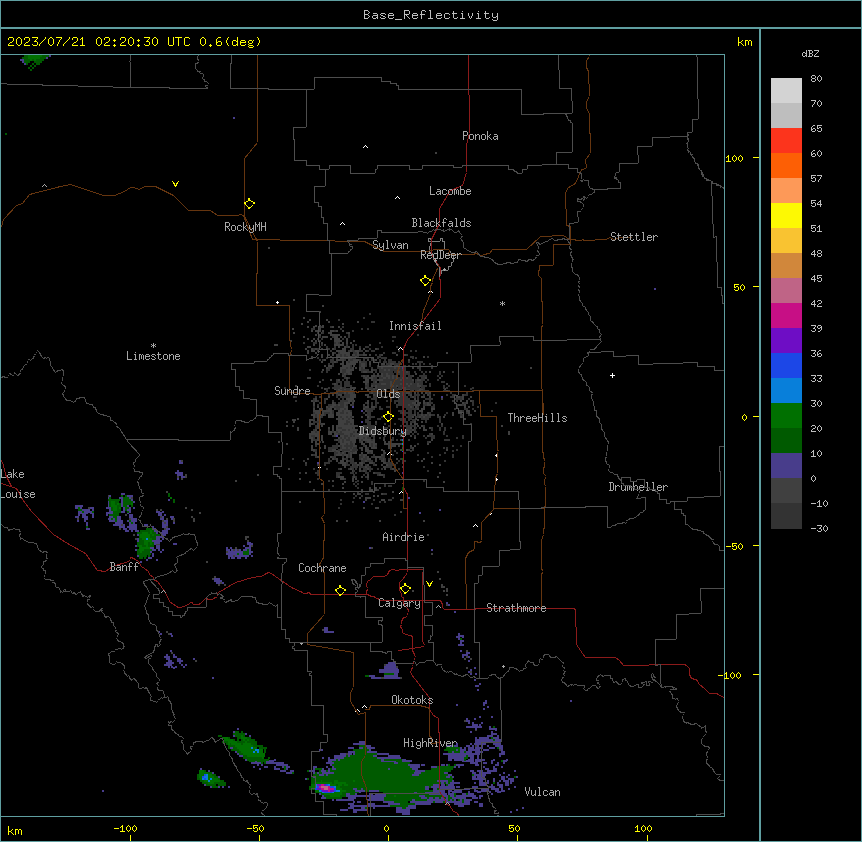Click the Cochrane label
Screen dimensions: 862x842
(322, 568)
